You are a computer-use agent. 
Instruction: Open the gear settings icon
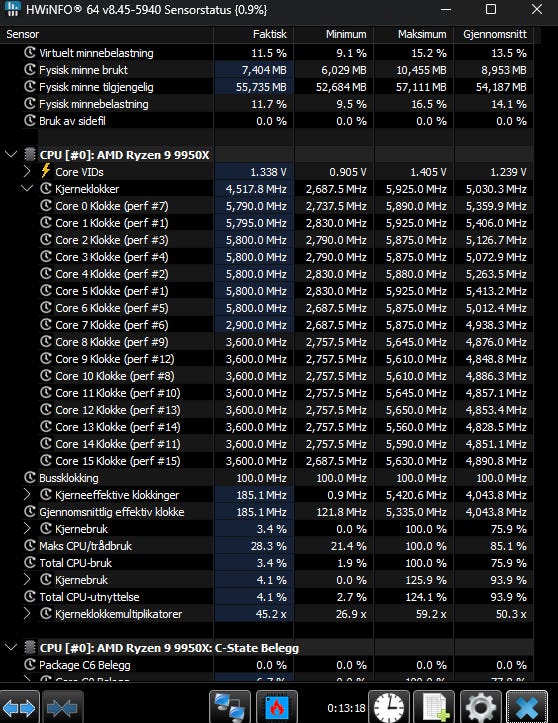pos(481,707)
